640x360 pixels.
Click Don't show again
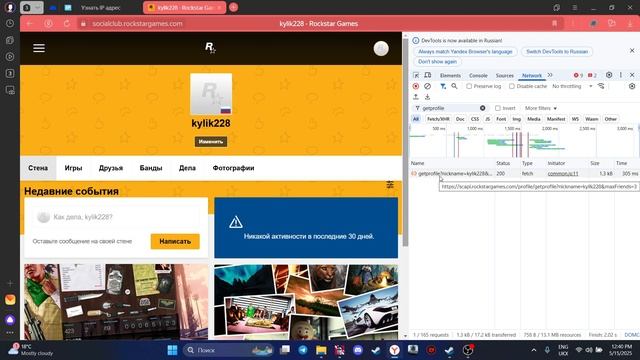click(x=437, y=62)
